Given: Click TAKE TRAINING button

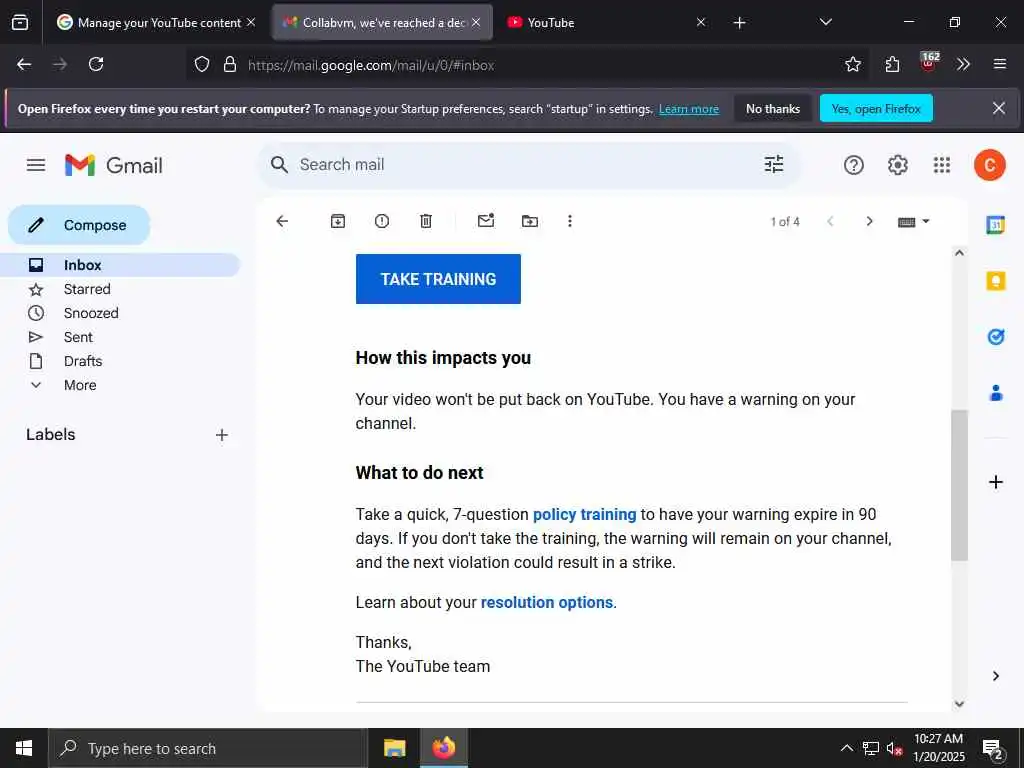Looking at the screenshot, I should 438,279.
